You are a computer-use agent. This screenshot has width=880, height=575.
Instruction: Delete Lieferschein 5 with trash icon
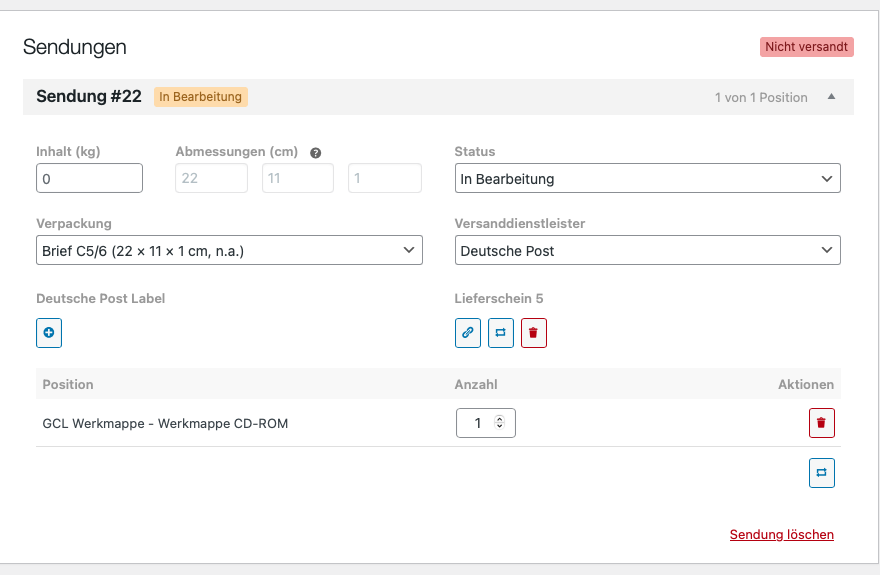click(534, 333)
